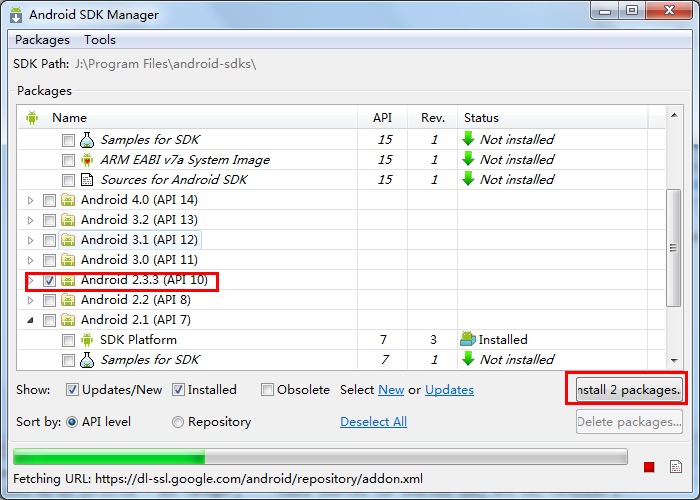
Task: Expand the Android 3.0 (API 11) node
Action: click(30, 260)
